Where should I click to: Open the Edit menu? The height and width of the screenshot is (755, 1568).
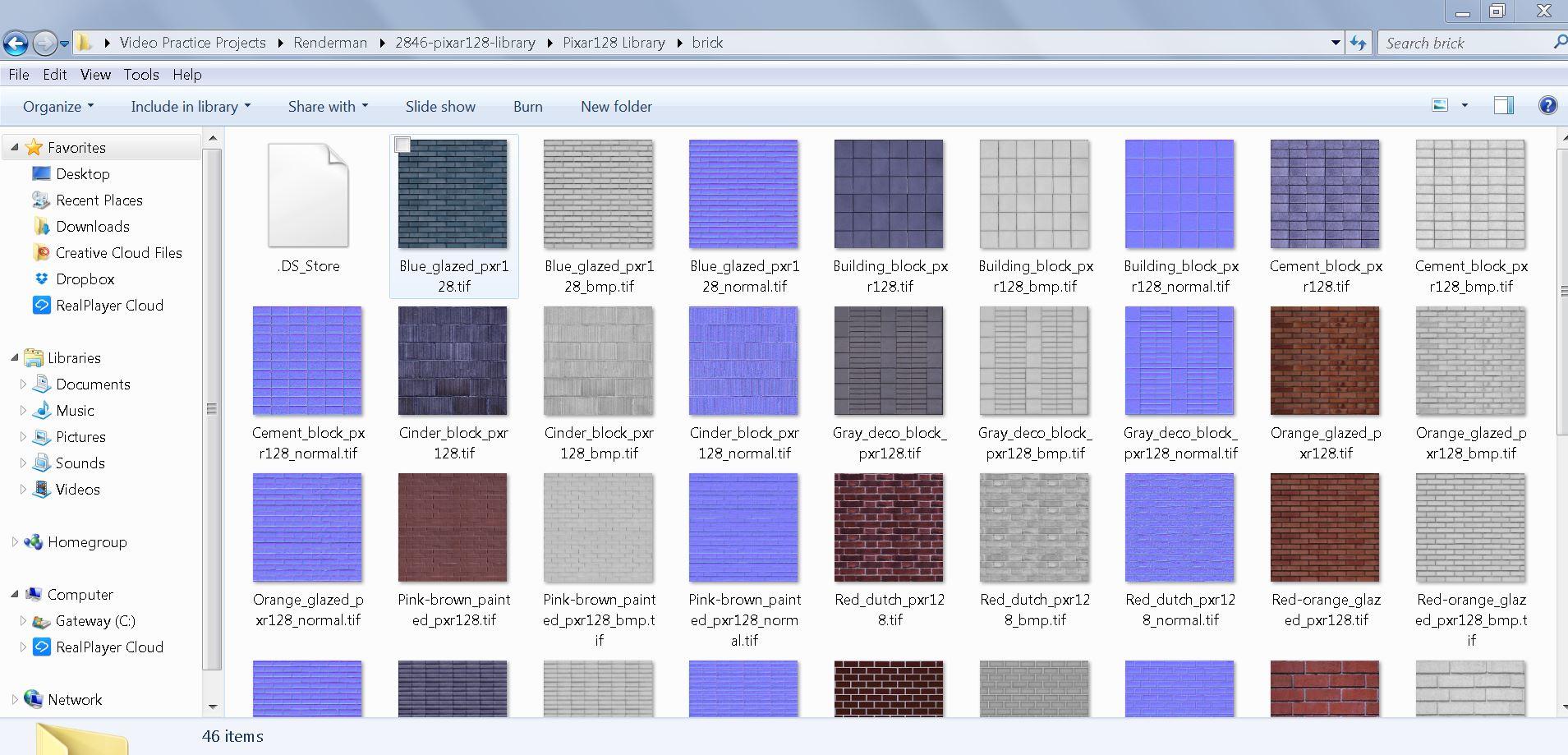[x=55, y=75]
